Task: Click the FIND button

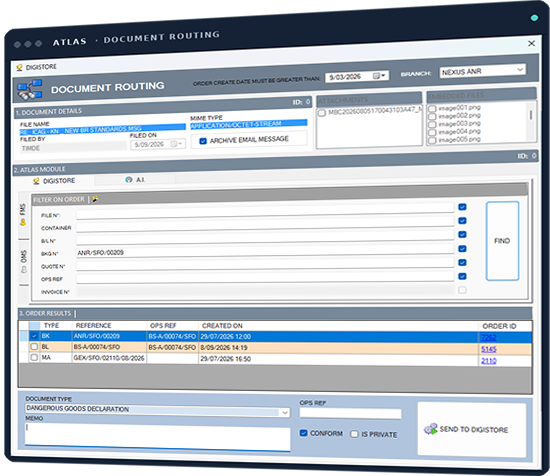Action: (502, 241)
